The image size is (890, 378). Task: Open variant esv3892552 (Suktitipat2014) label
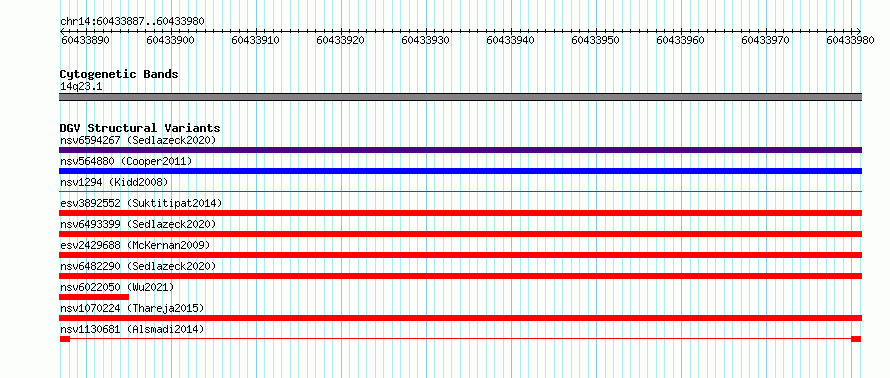[141, 203]
